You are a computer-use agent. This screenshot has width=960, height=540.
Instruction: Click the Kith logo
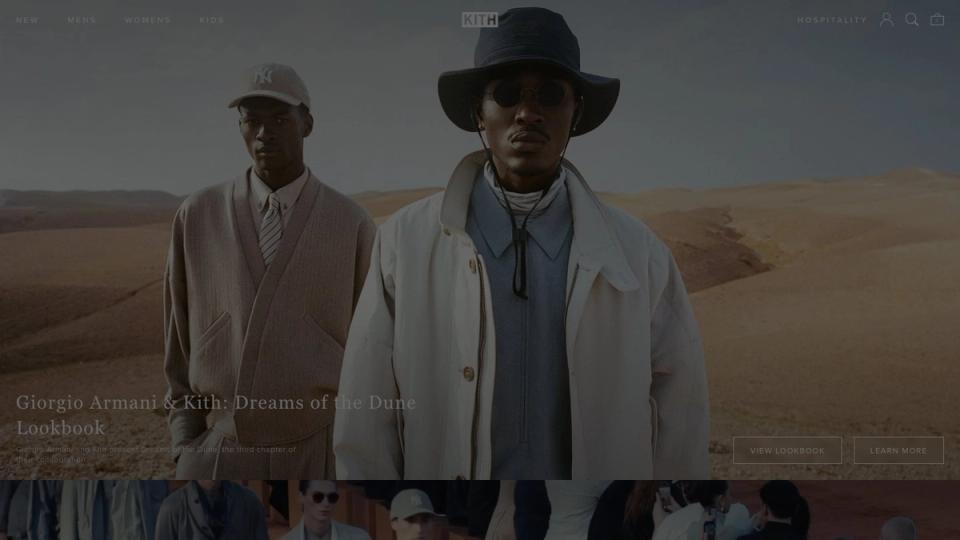(479, 20)
